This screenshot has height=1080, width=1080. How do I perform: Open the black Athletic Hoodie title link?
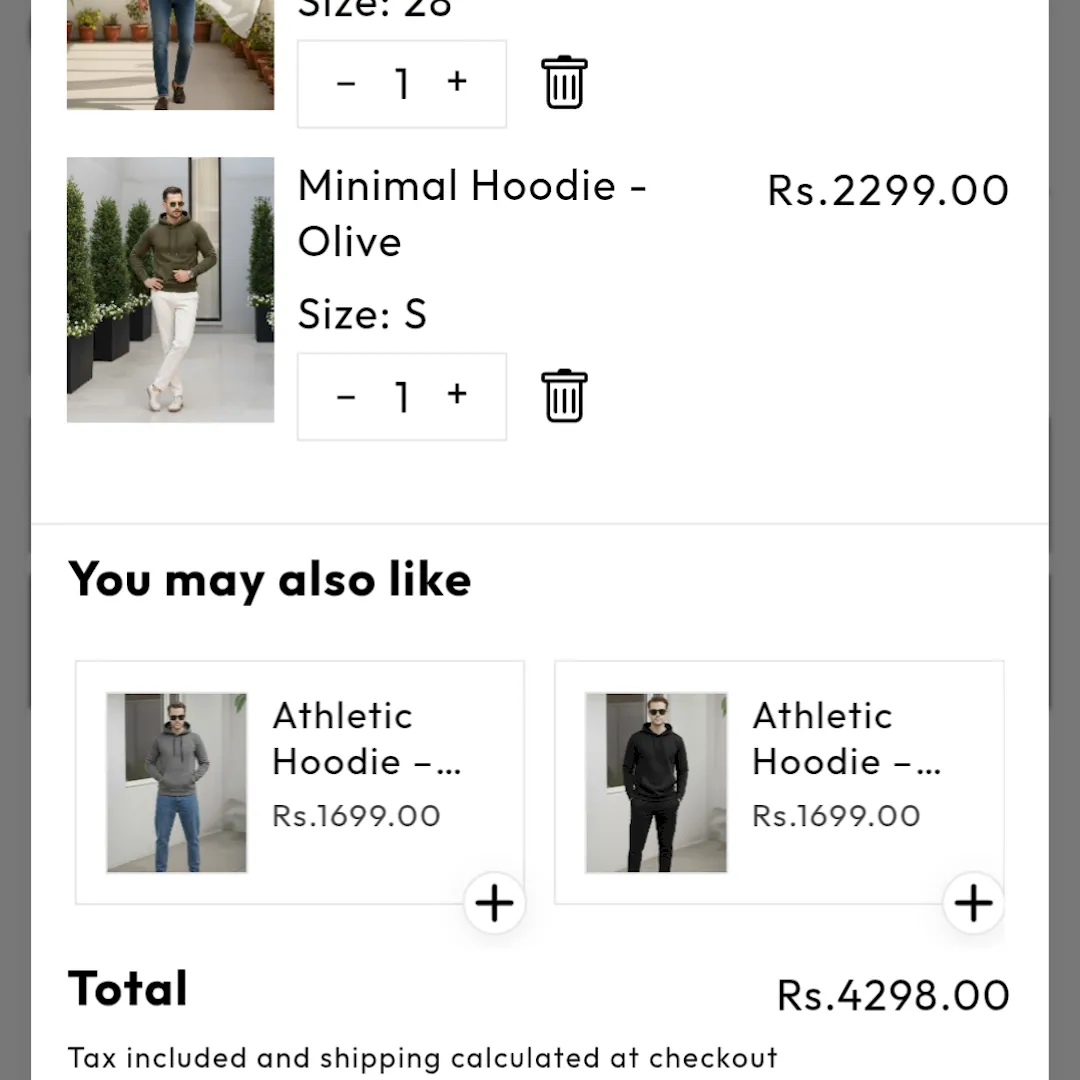click(846, 738)
